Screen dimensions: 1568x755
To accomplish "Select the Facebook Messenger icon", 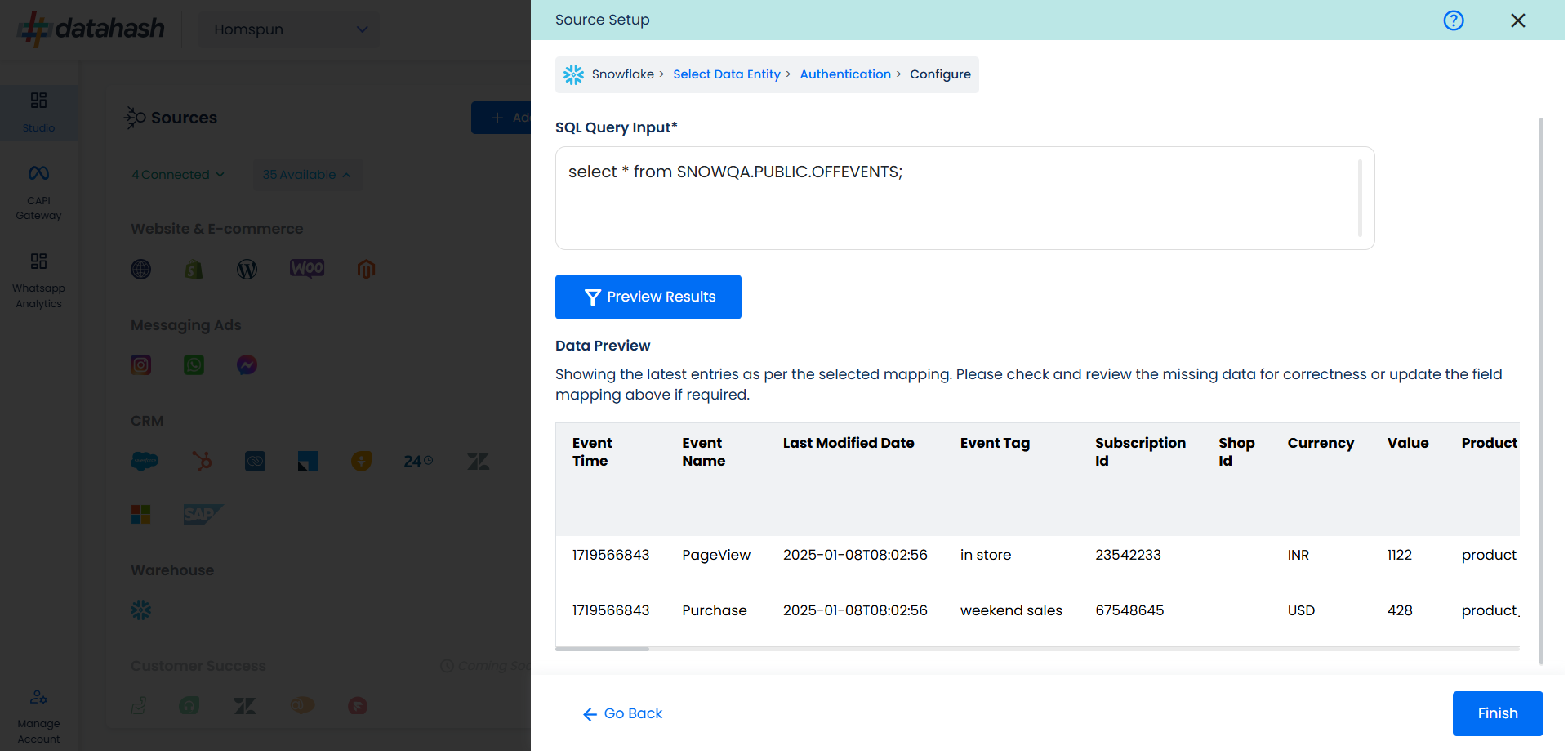I will coord(247,365).
